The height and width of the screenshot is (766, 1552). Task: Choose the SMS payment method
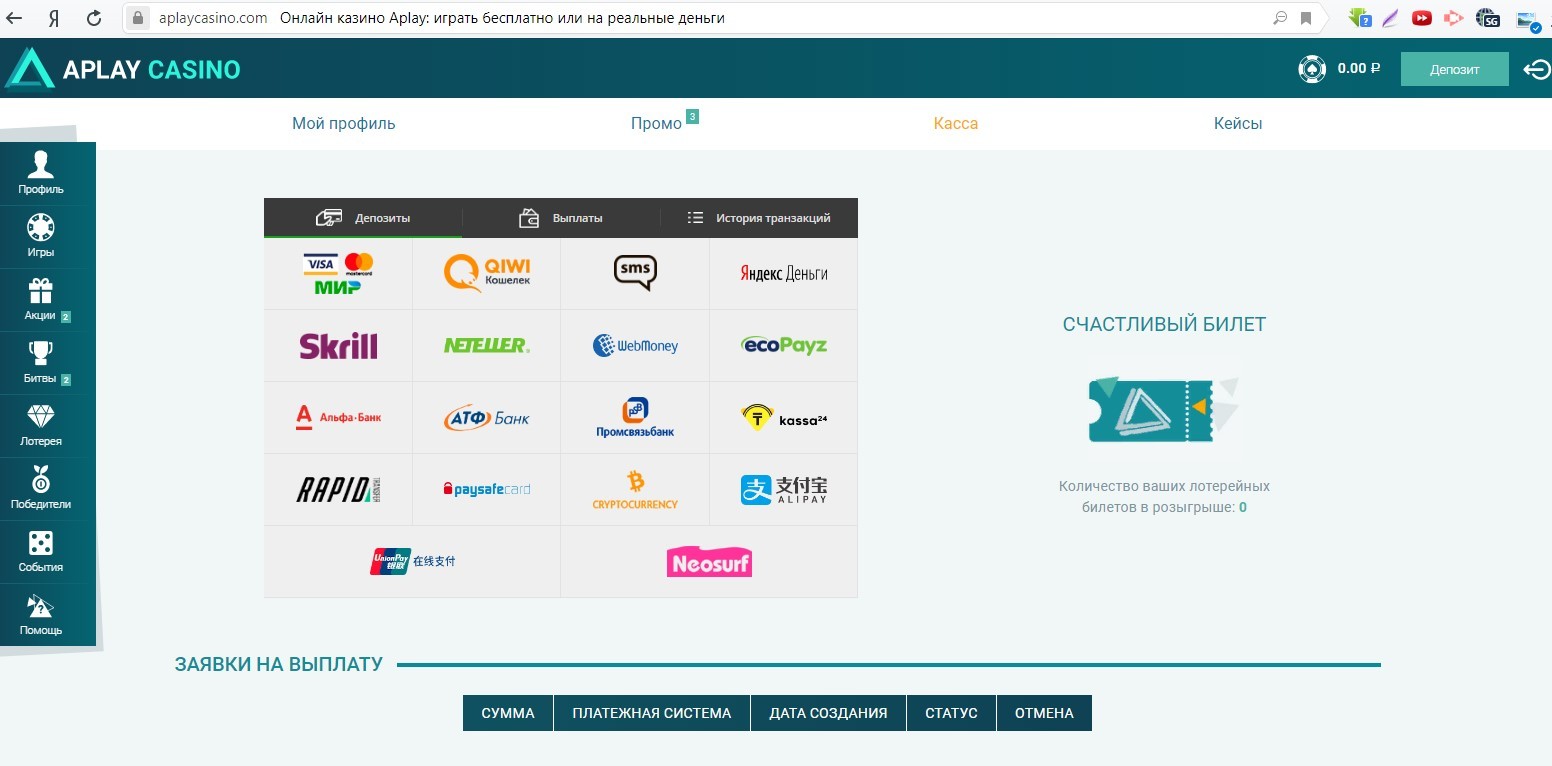pyautogui.click(x=635, y=274)
